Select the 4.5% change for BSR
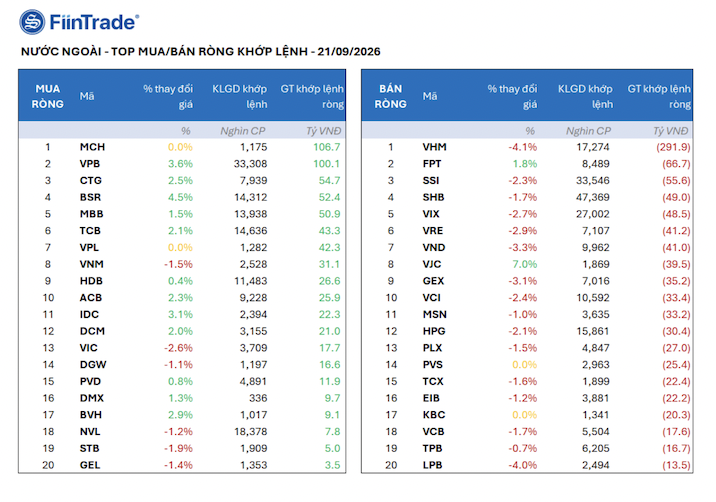716x502 pixels. coord(180,197)
